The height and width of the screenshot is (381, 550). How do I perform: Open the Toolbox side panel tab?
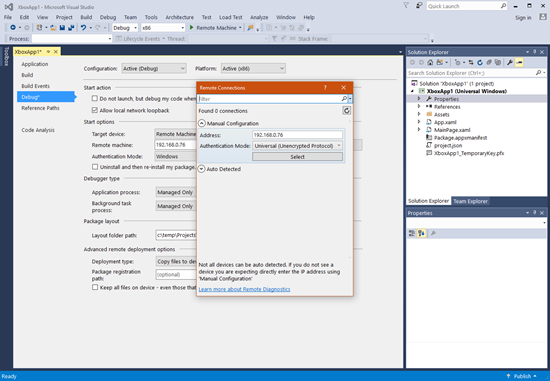point(6,56)
